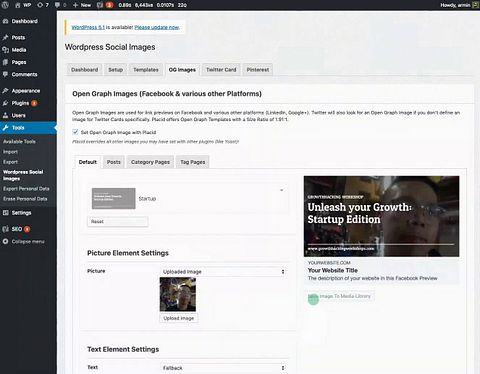Screen dimensions: 480x374
Task: Switch to the Twitter Card tab
Action: (x=221, y=70)
